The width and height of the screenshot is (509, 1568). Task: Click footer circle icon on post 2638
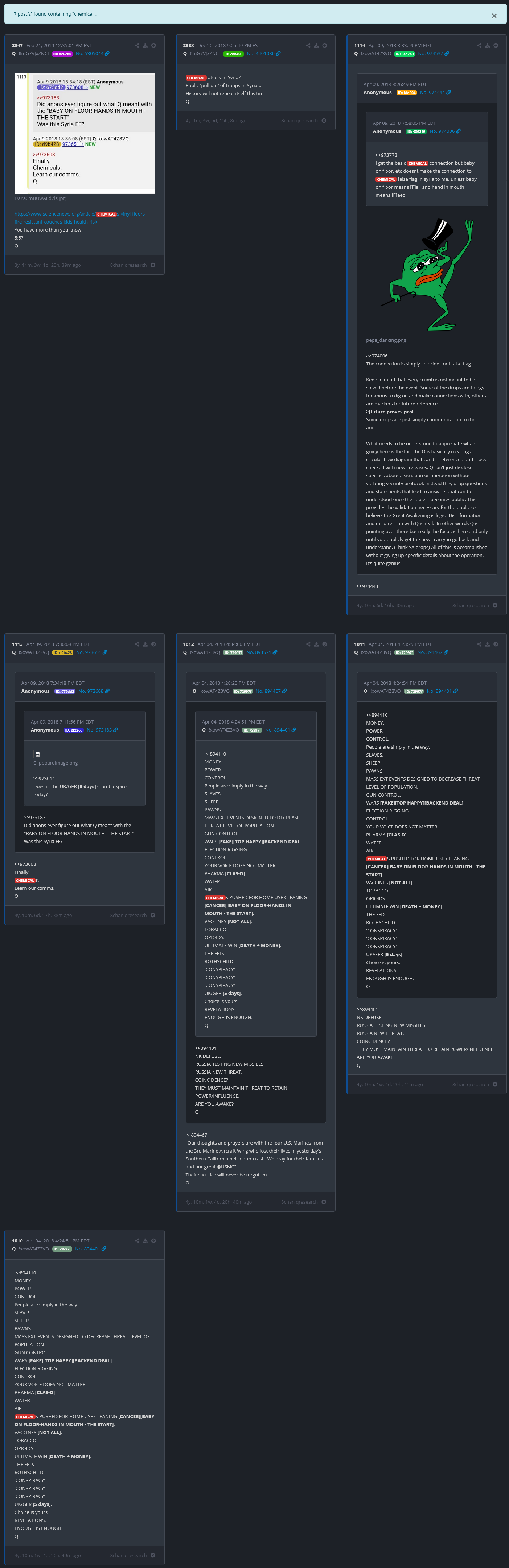coord(324,120)
